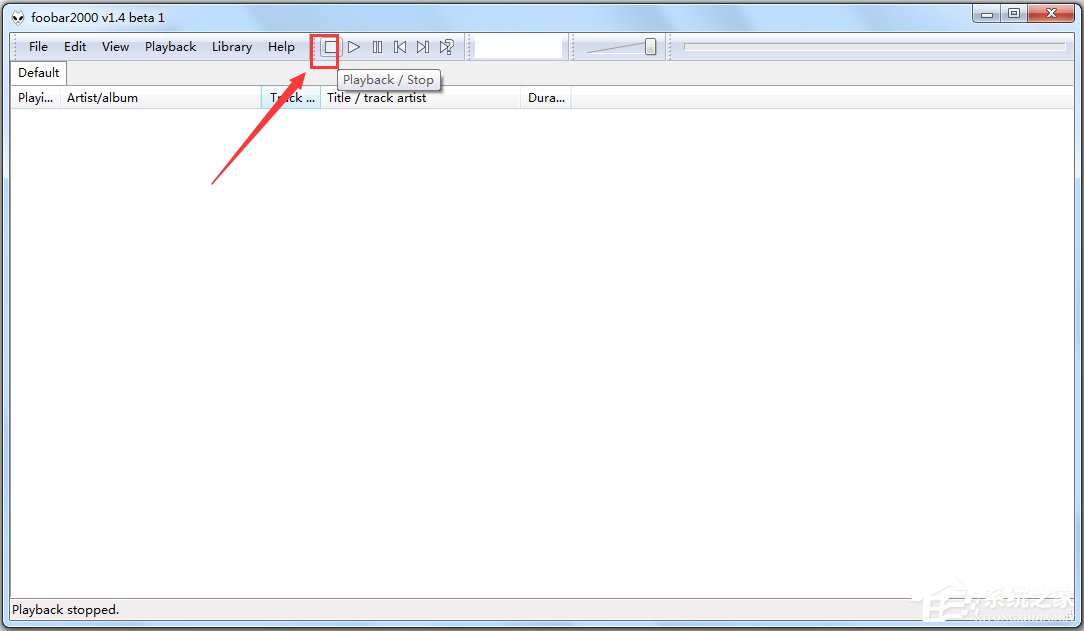Skip to next track using toolbar icon

point(422,46)
